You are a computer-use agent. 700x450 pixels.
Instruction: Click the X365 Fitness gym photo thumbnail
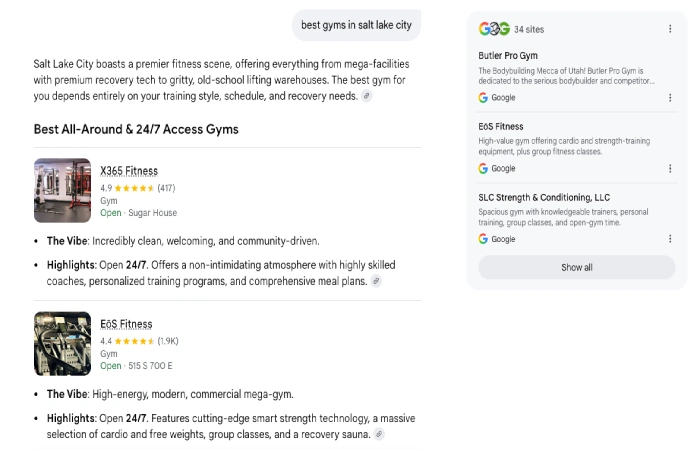click(62, 191)
